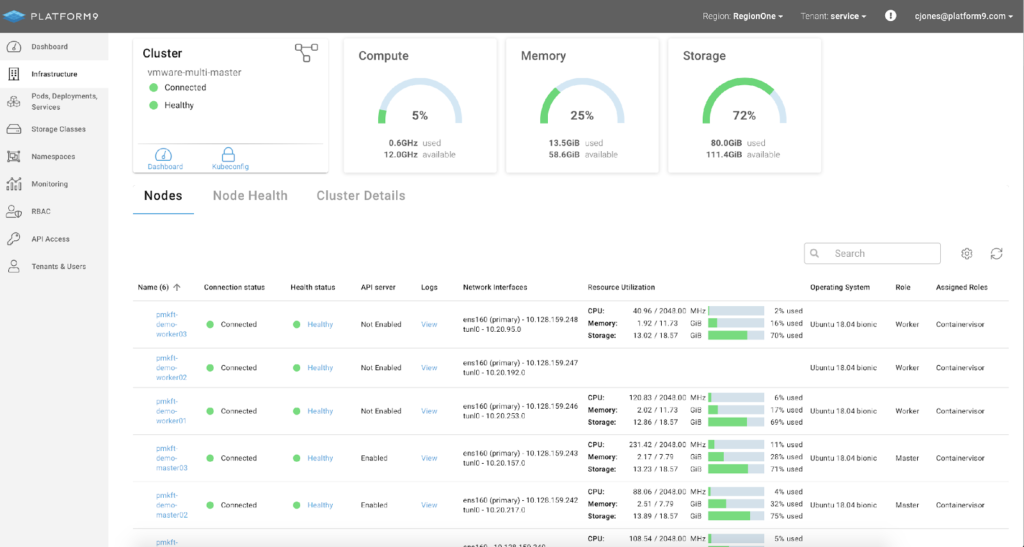Open the Storage Classes sidebar icon
Viewport: 1024px width, 547px height.
[14, 129]
